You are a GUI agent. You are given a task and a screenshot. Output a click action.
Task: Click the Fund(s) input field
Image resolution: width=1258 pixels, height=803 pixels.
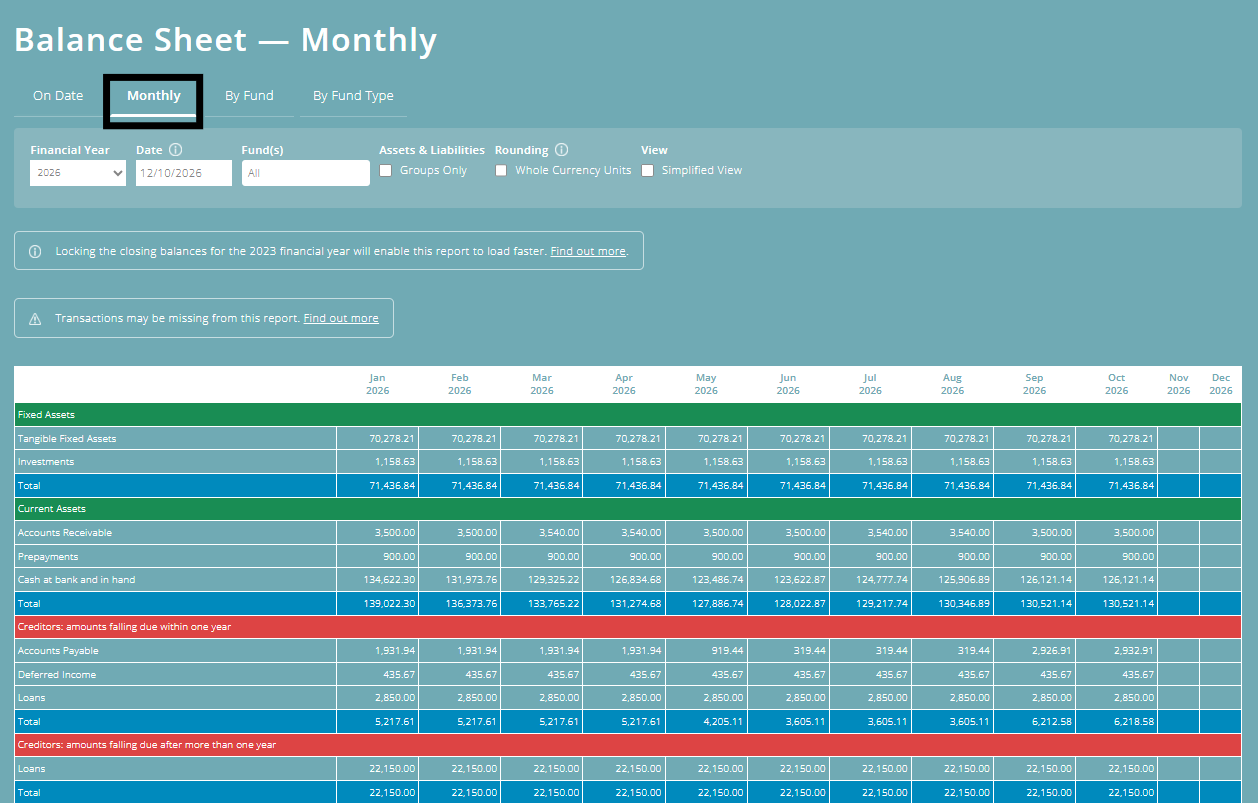(x=306, y=173)
